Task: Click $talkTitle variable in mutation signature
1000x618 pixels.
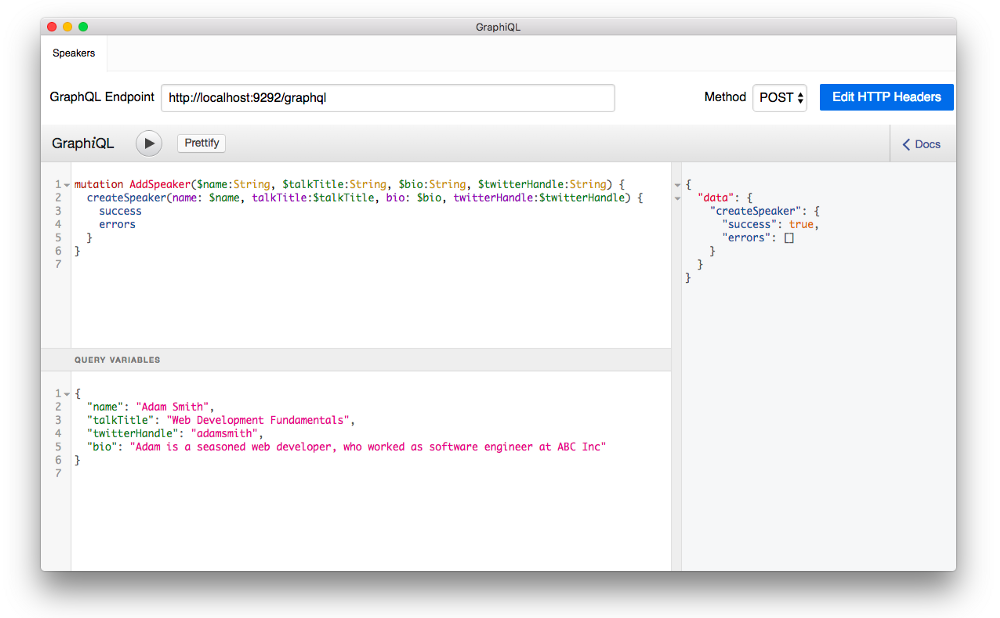Action: tap(313, 184)
